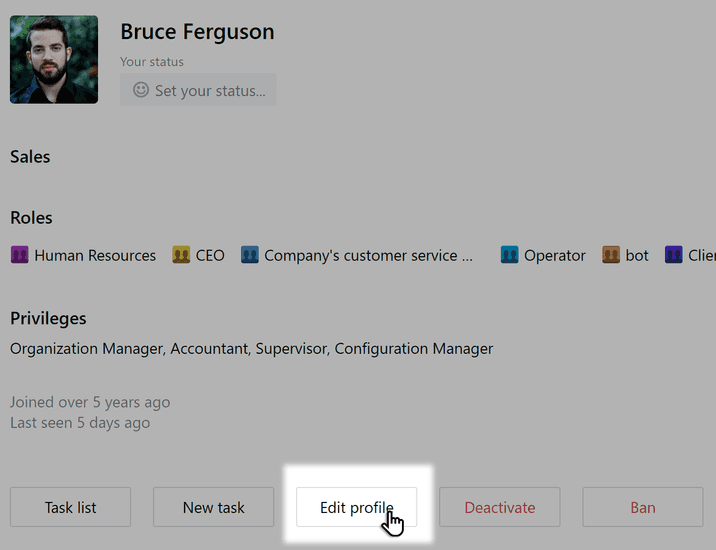Select the Operator role label
Viewport: 716px width, 550px height.
point(554,255)
